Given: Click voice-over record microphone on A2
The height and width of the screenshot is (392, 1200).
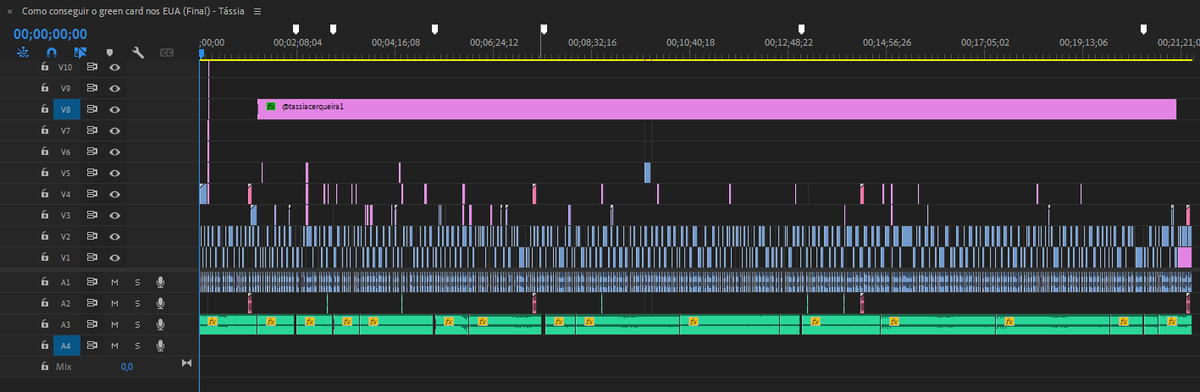Looking at the screenshot, I should coord(160,303).
